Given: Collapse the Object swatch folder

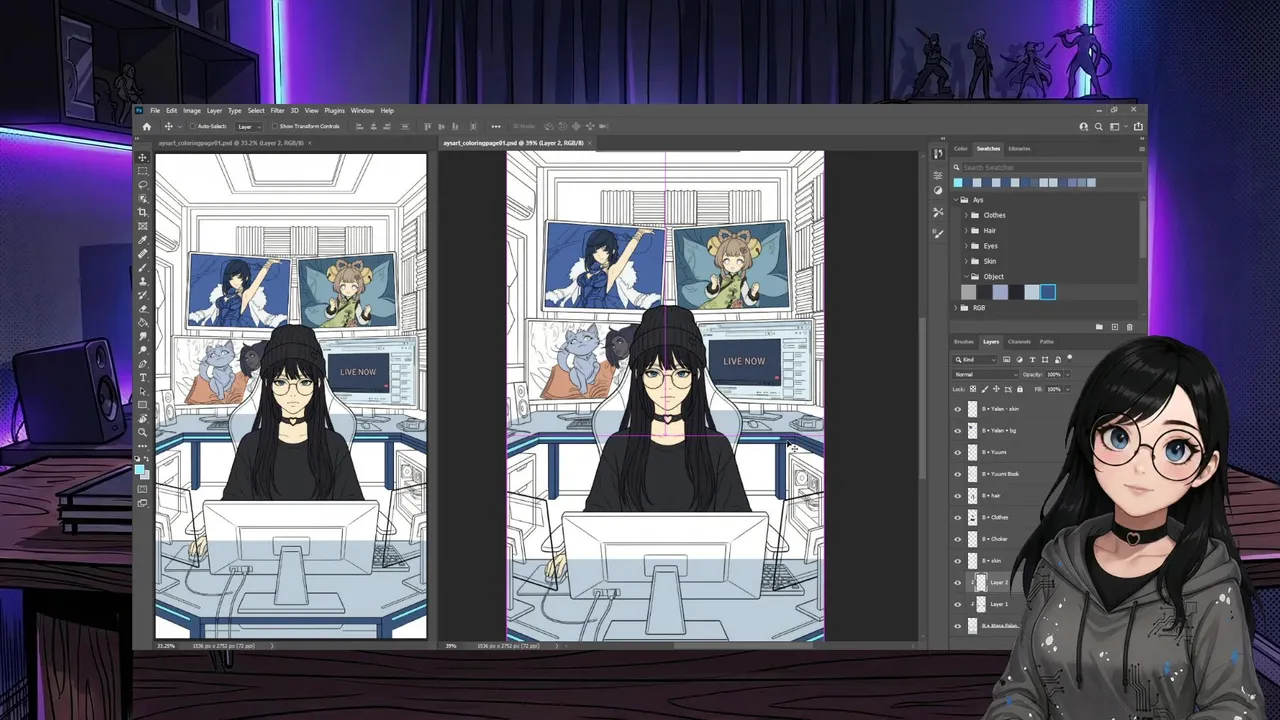Looking at the screenshot, I should tap(966, 276).
